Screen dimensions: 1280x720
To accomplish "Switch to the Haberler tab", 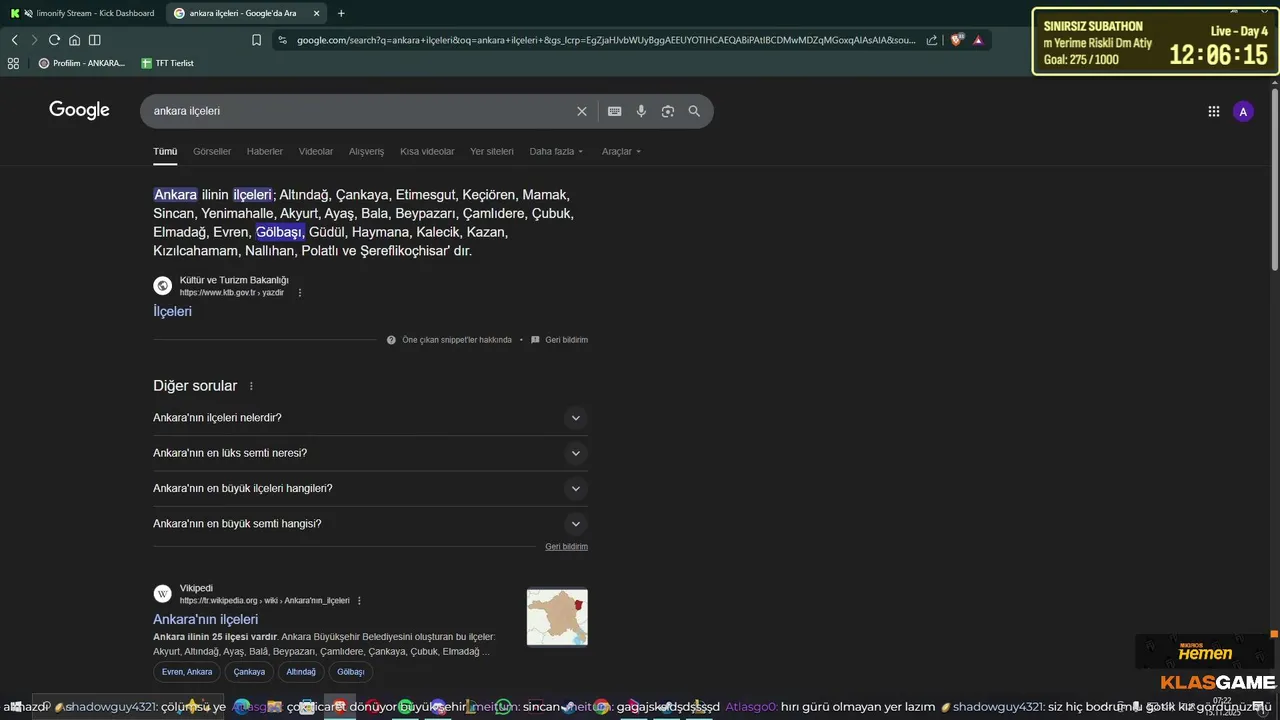I will click(265, 152).
